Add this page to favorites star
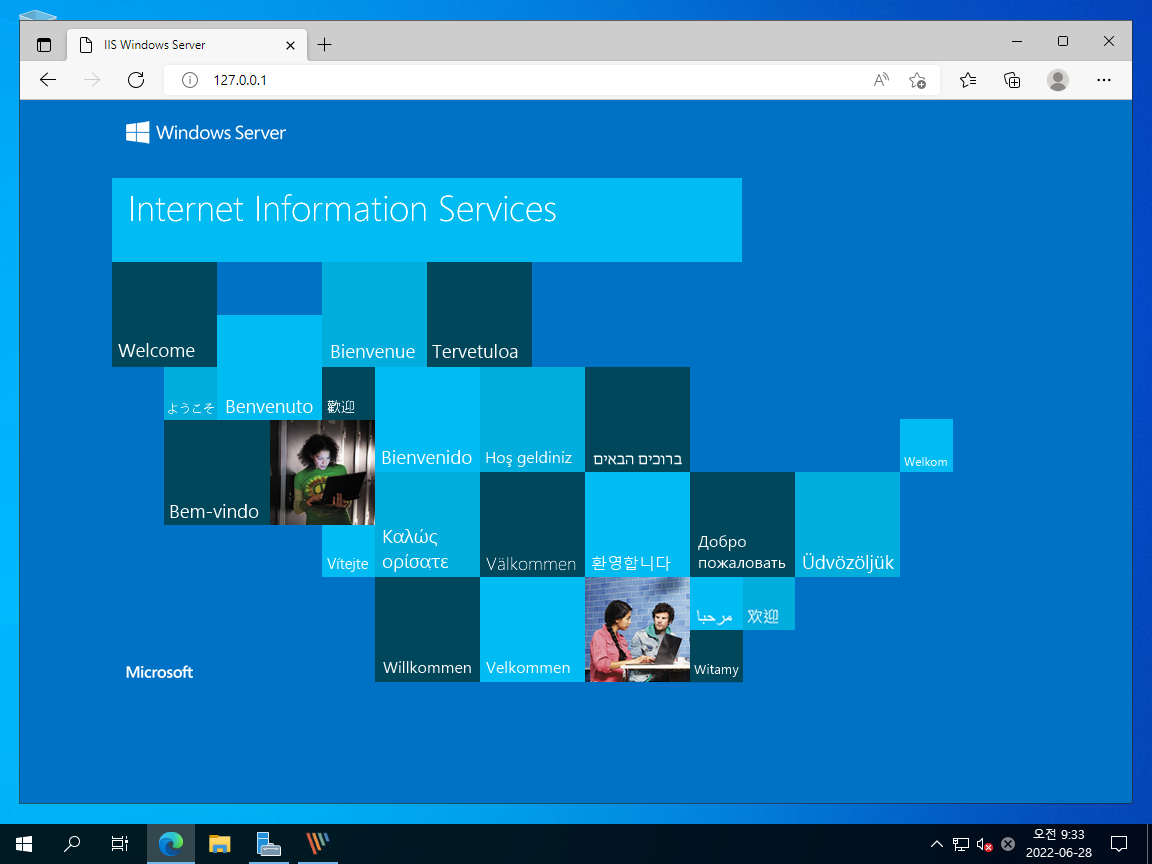 [x=917, y=80]
